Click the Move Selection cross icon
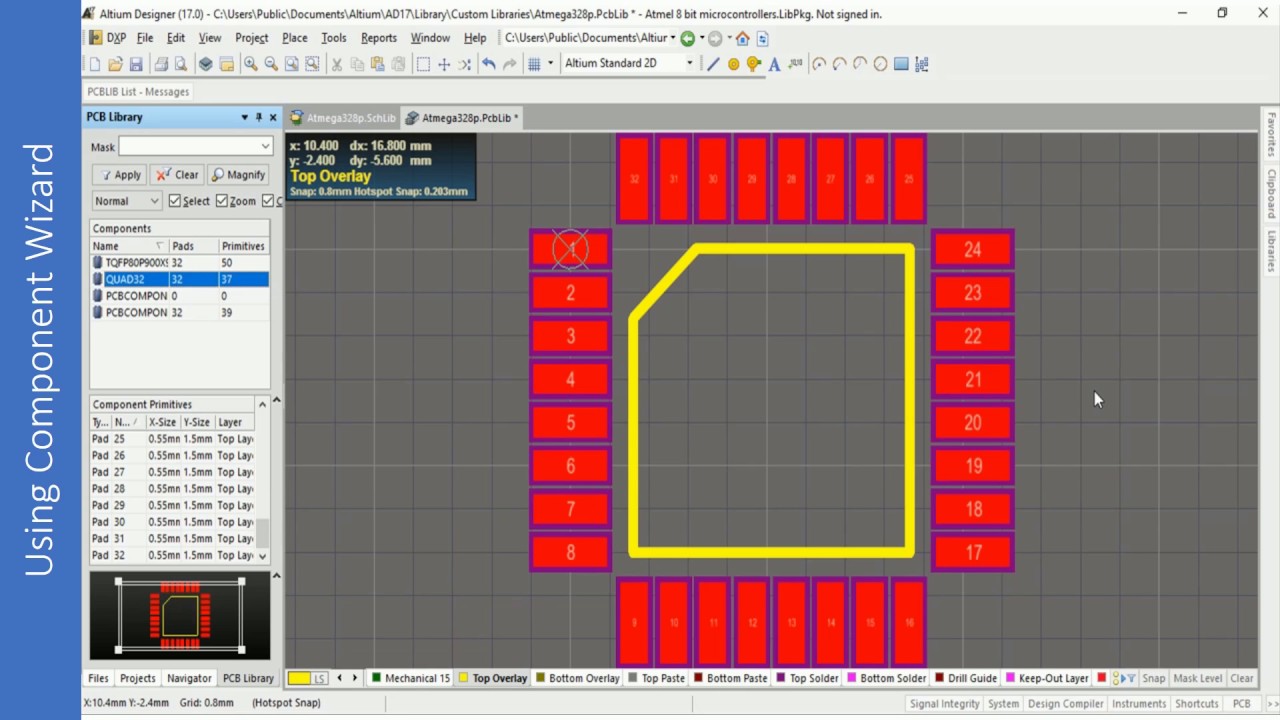Image resolution: width=1280 pixels, height=720 pixels. click(444, 64)
